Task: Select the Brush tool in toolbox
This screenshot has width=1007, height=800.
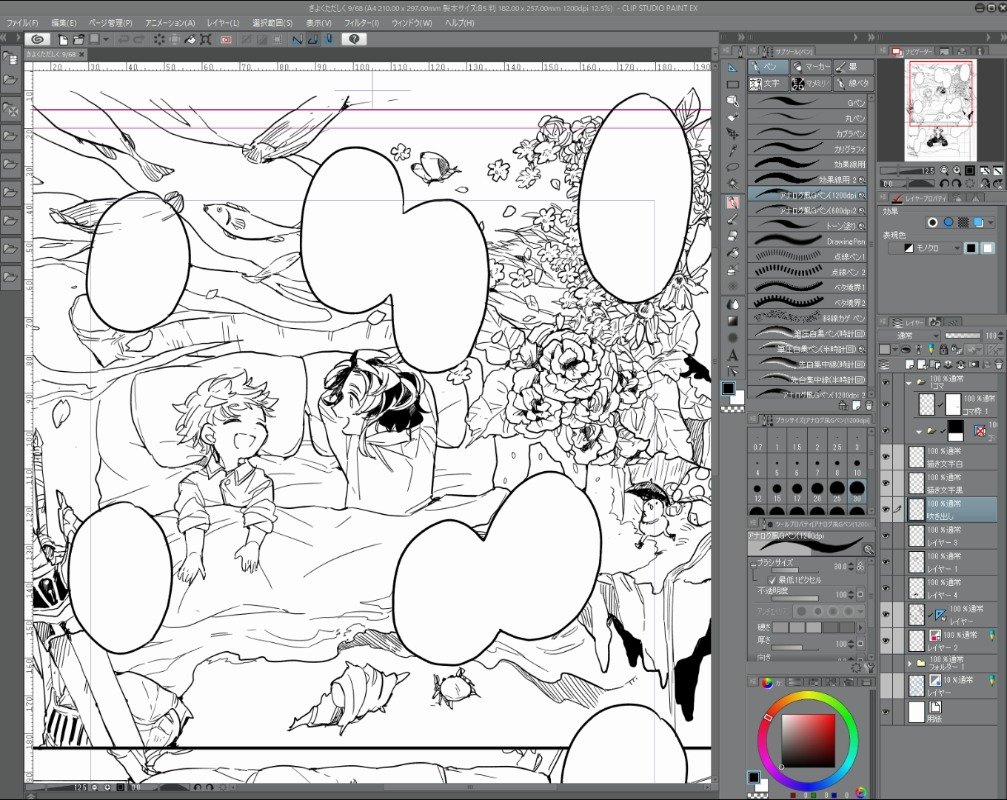Action: coord(733,219)
